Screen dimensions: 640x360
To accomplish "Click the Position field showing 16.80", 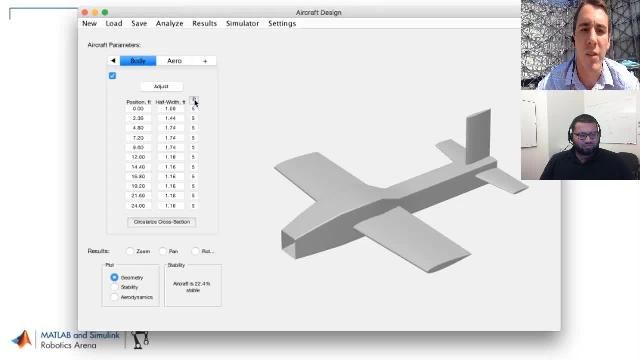I will pos(138,177).
